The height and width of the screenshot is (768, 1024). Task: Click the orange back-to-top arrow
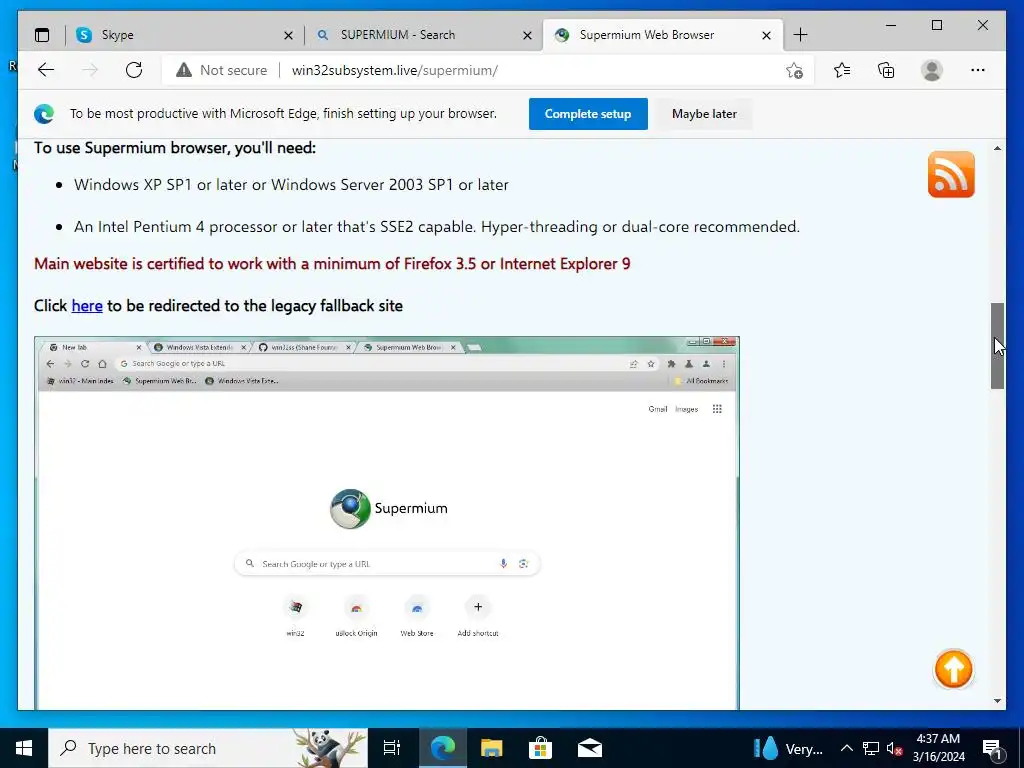[953, 669]
